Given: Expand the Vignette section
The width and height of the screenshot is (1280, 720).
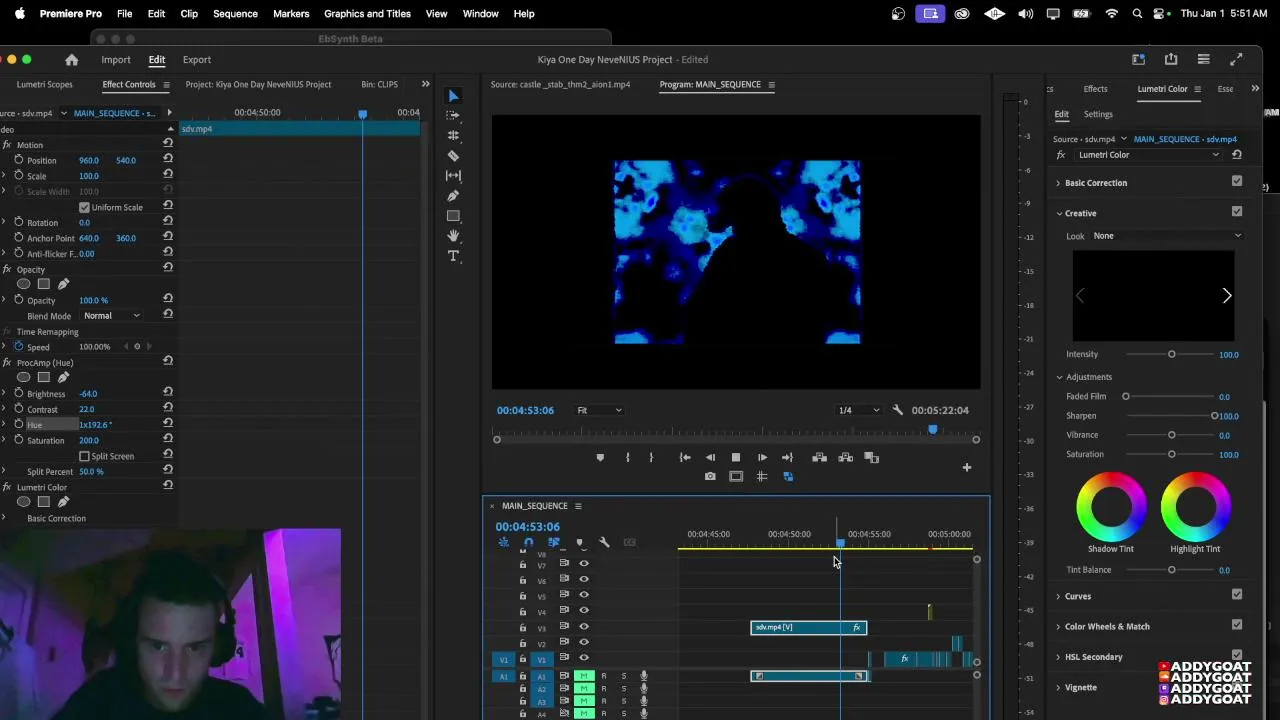Looking at the screenshot, I should tap(1058, 687).
